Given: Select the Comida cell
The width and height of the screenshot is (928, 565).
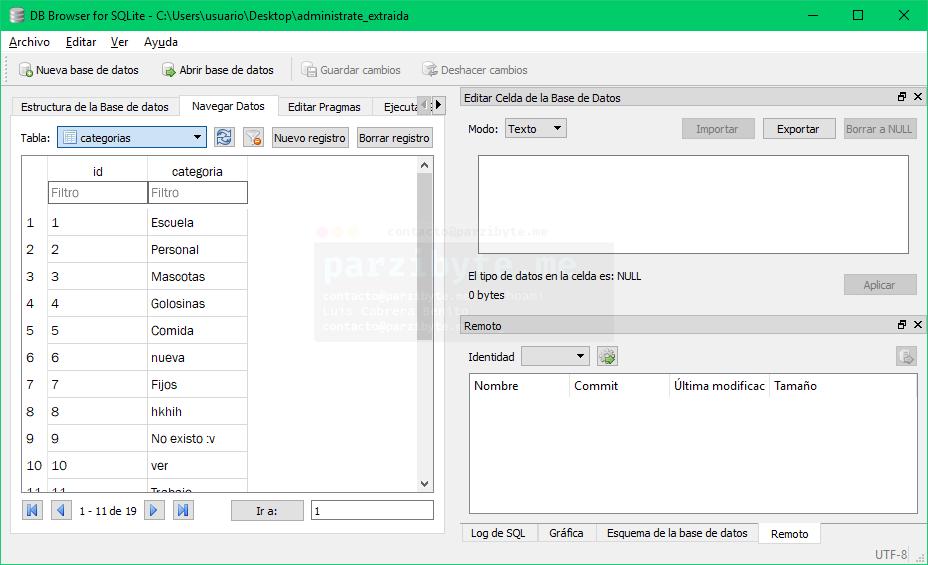Looking at the screenshot, I should pos(198,331).
